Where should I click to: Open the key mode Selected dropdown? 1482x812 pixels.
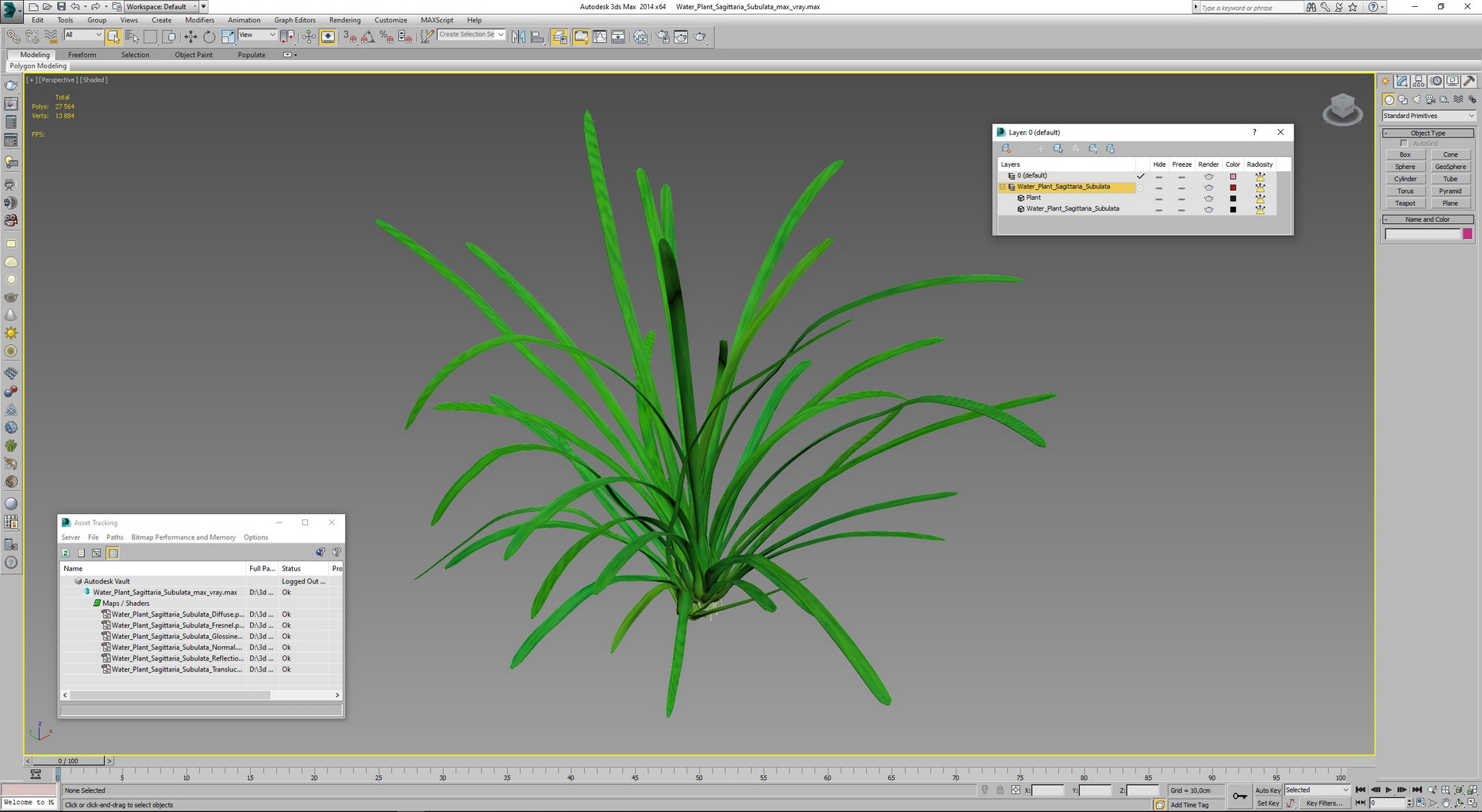(x=1317, y=790)
